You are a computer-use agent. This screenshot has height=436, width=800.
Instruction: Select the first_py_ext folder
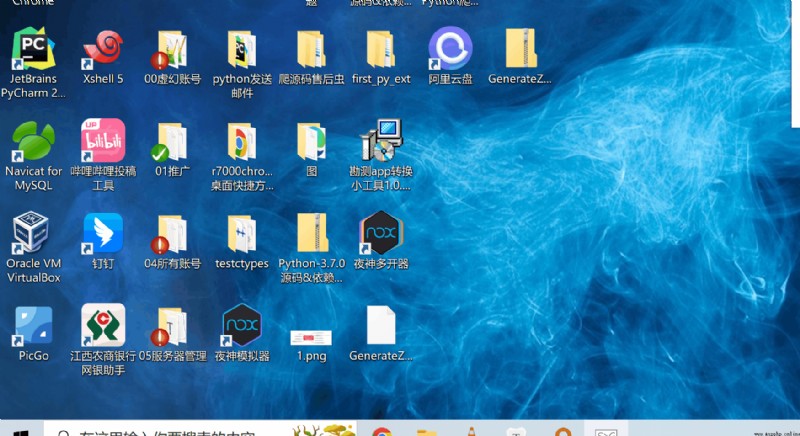(x=381, y=49)
